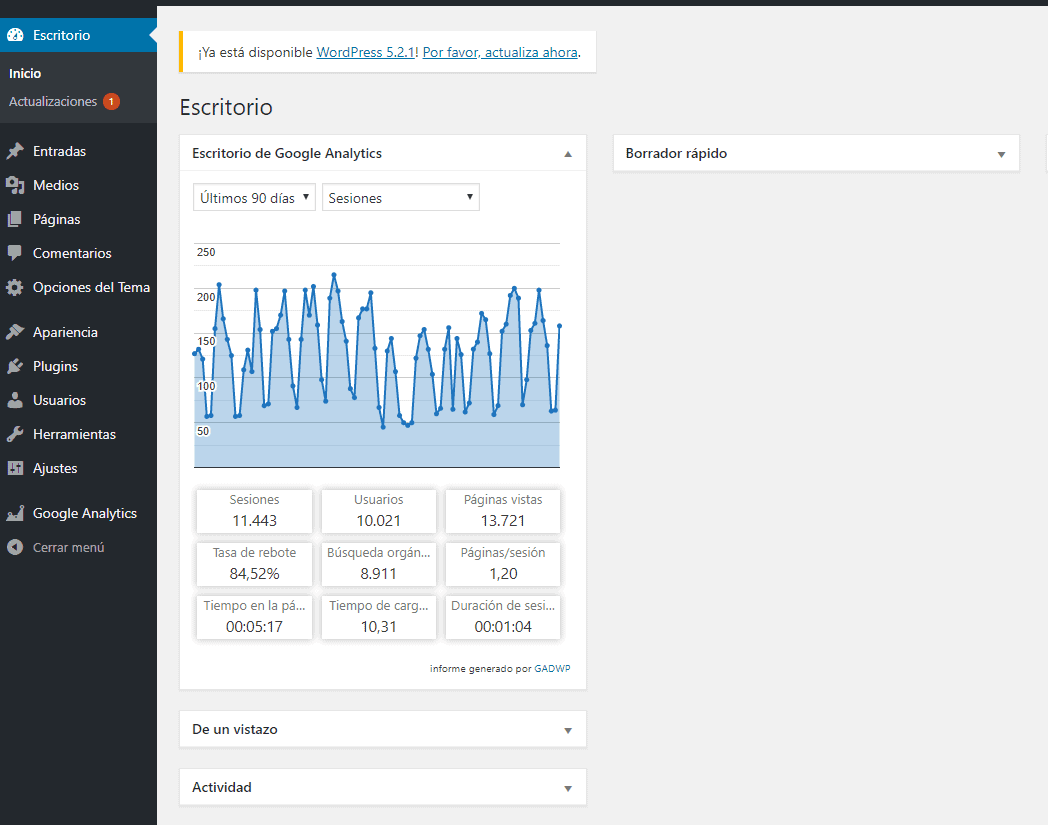Screen dimensions: 1048x825
Task: Click the Medios media icon
Action: pos(15,186)
